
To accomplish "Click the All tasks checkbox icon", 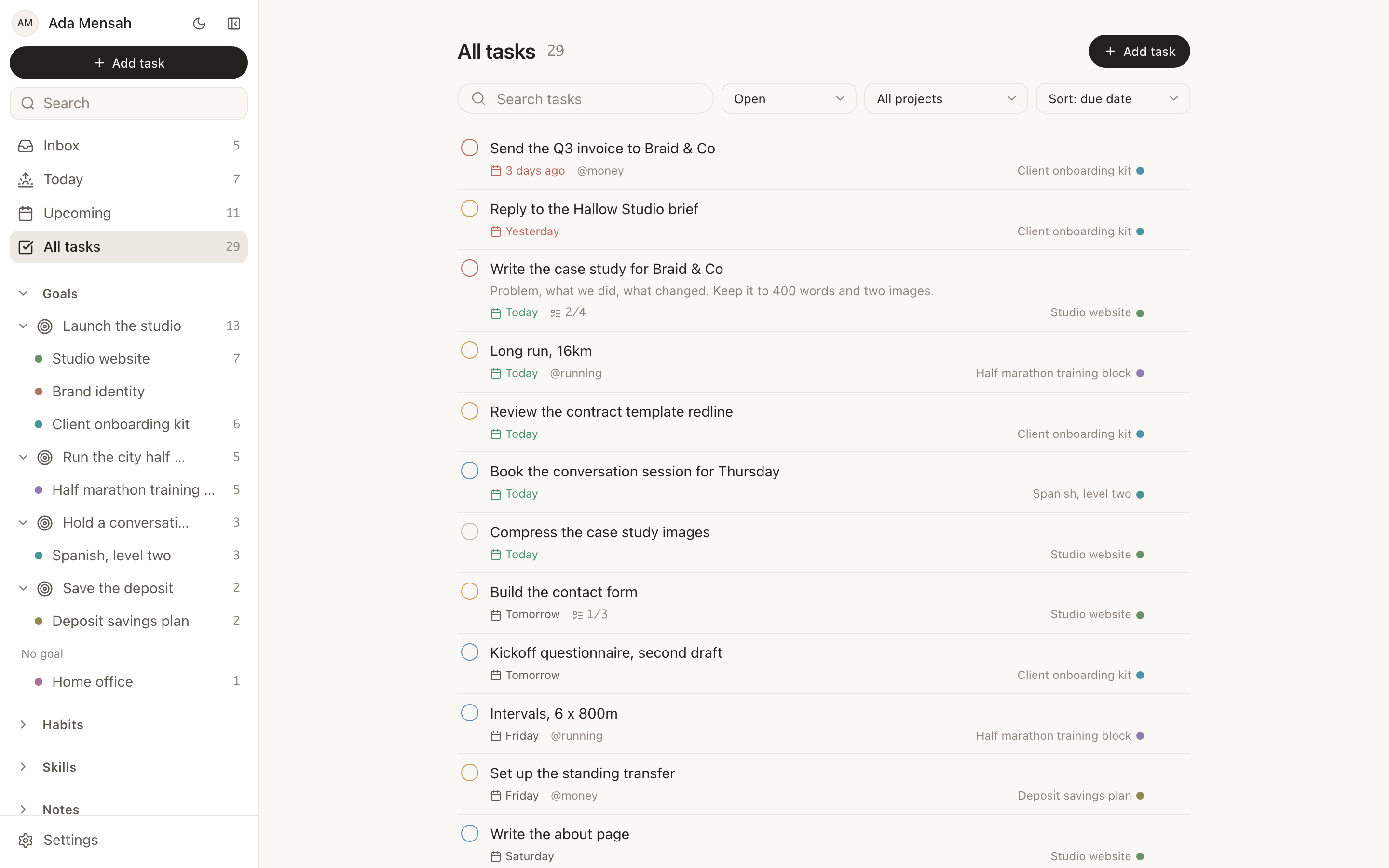I will (x=25, y=247).
